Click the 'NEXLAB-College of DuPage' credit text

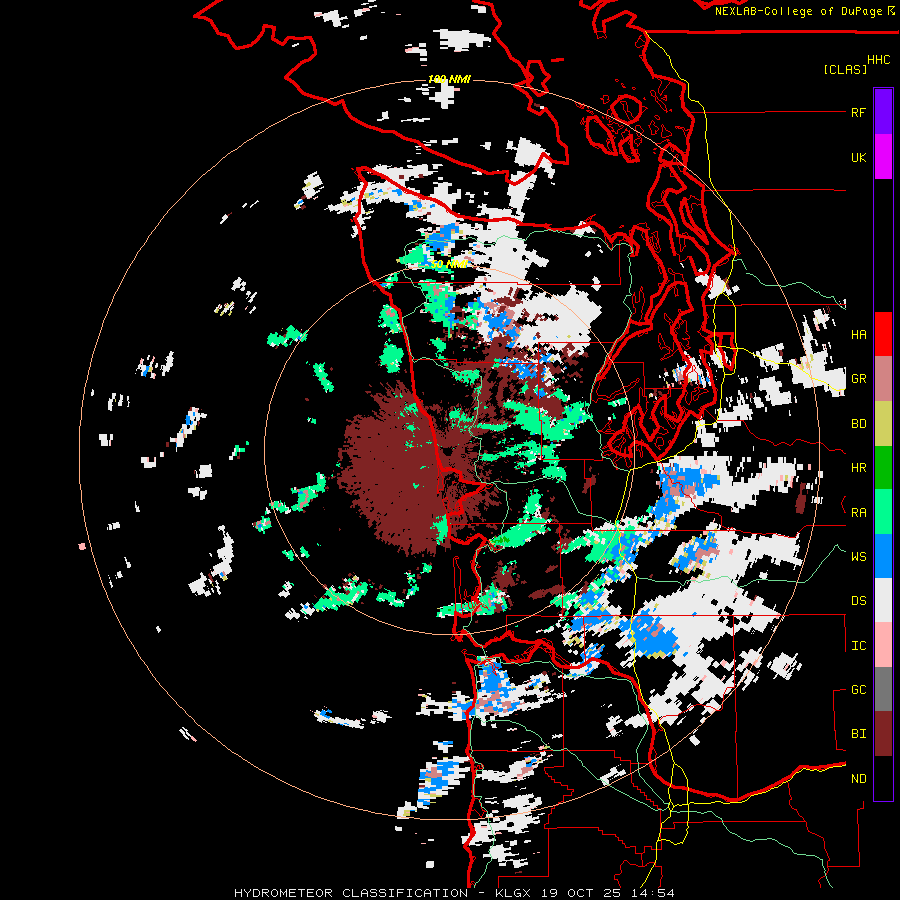click(798, 11)
